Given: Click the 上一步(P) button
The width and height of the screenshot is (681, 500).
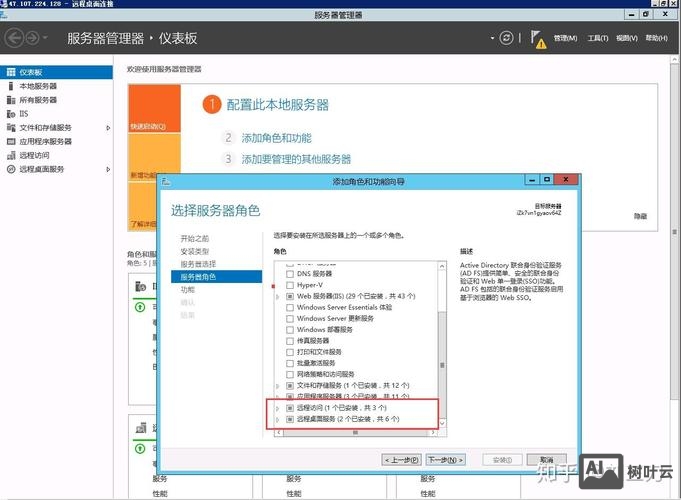Looking at the screenshot, I should 402,460.
